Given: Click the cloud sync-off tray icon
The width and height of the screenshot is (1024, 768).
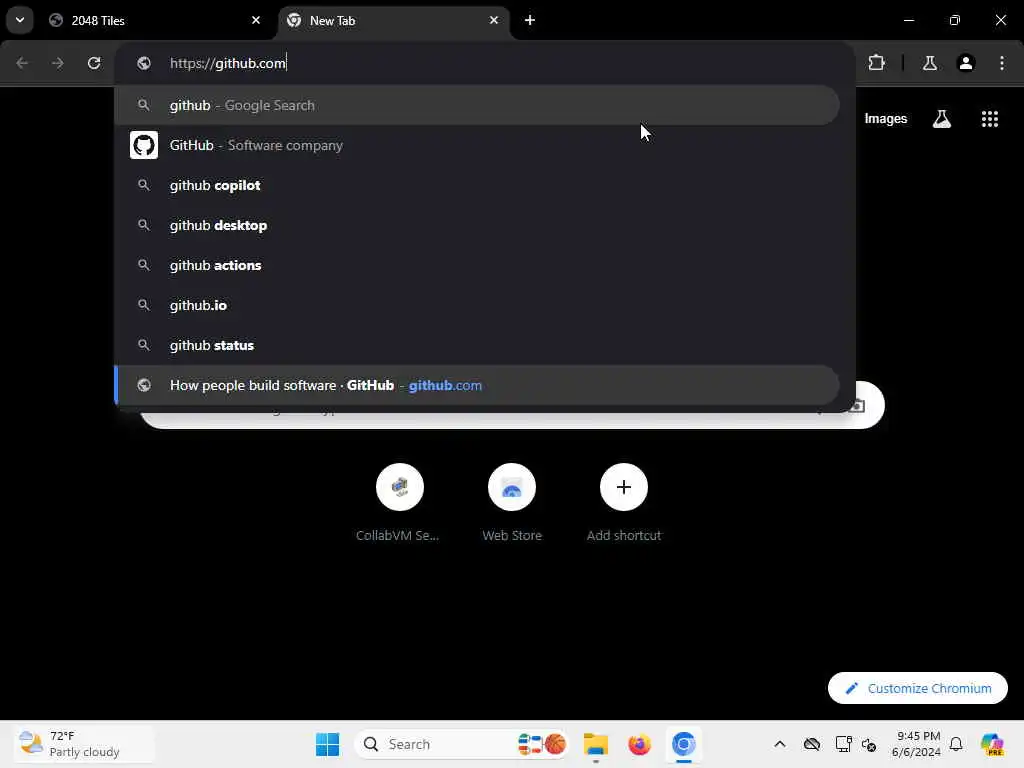Looking at the screenshot, I should [x=812, y=744].
